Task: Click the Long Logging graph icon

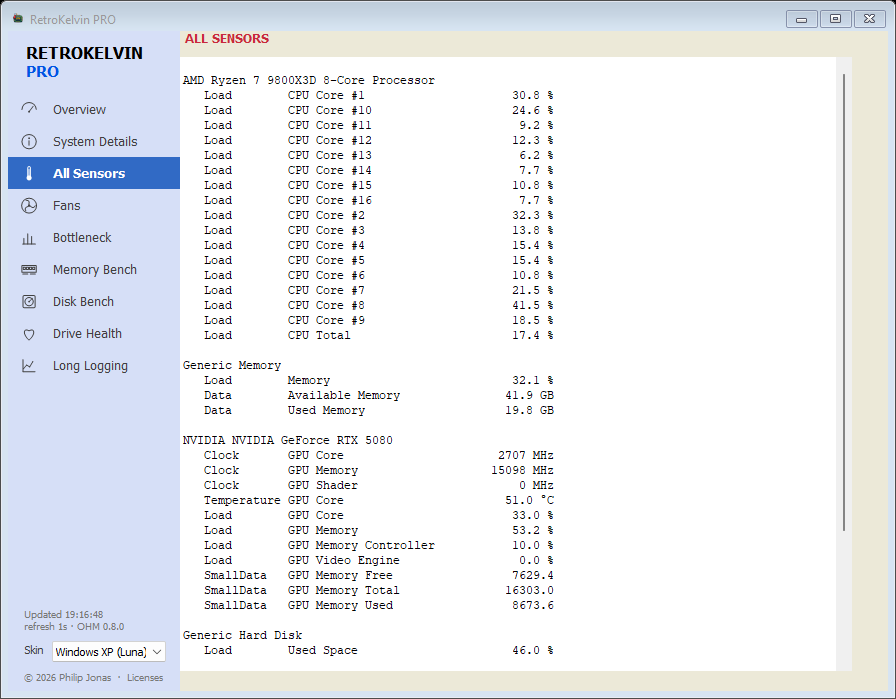Action: (x=29, y=366)
